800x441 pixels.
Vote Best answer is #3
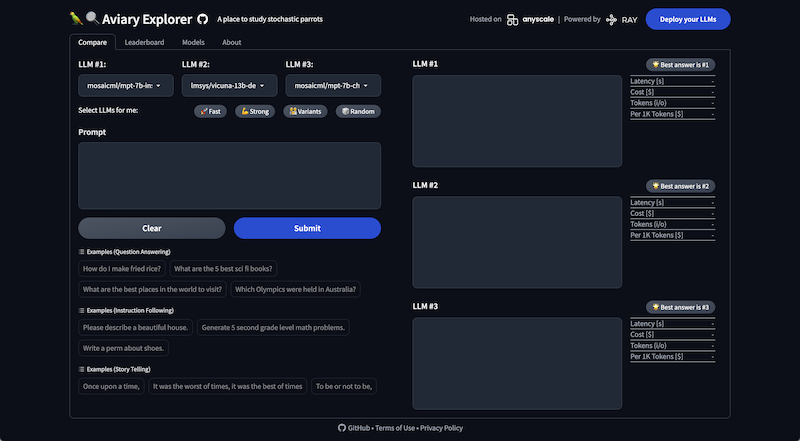click(x=681, y=307)
